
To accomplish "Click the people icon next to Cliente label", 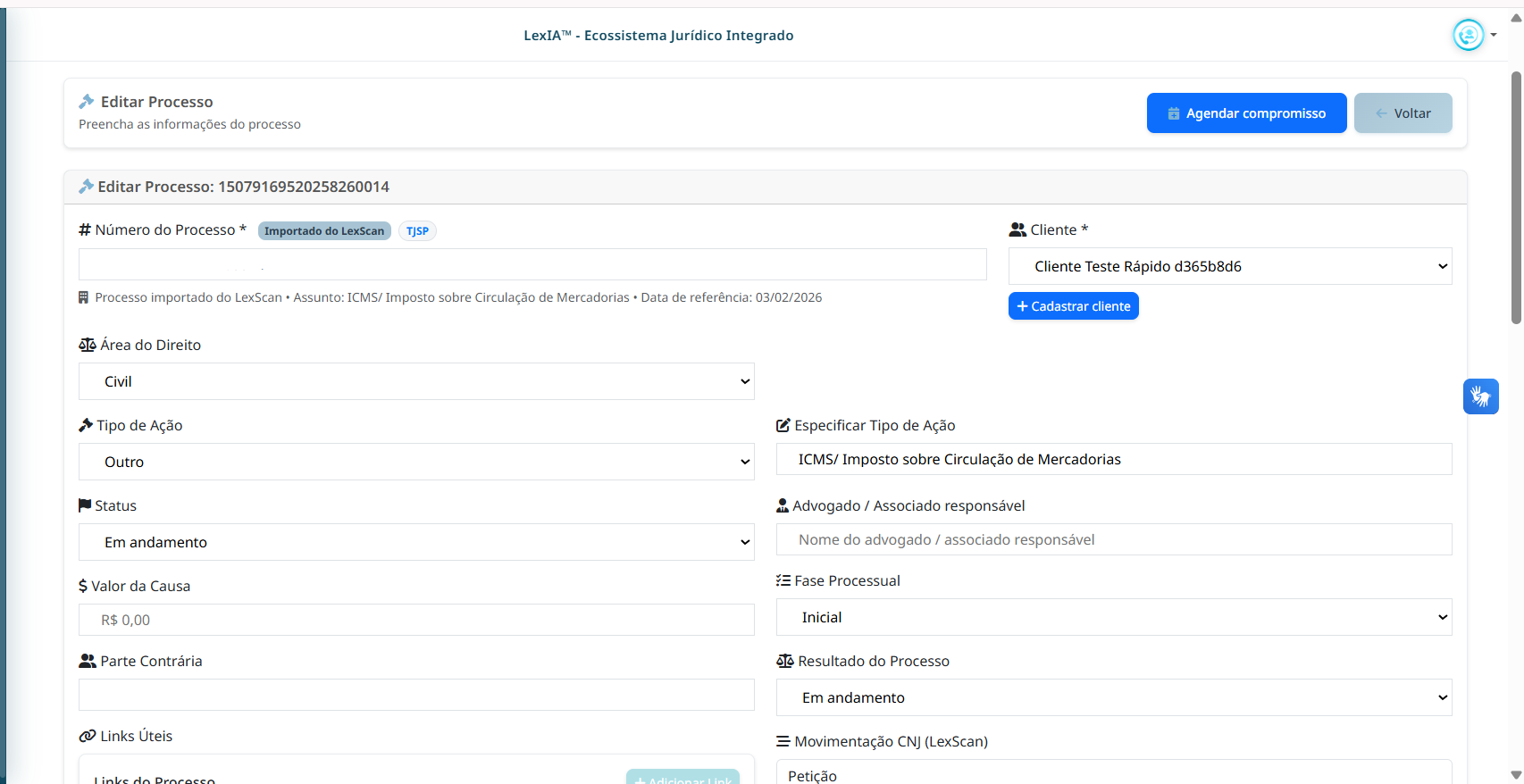I will pyautogui.click(x=1017, y=230).
